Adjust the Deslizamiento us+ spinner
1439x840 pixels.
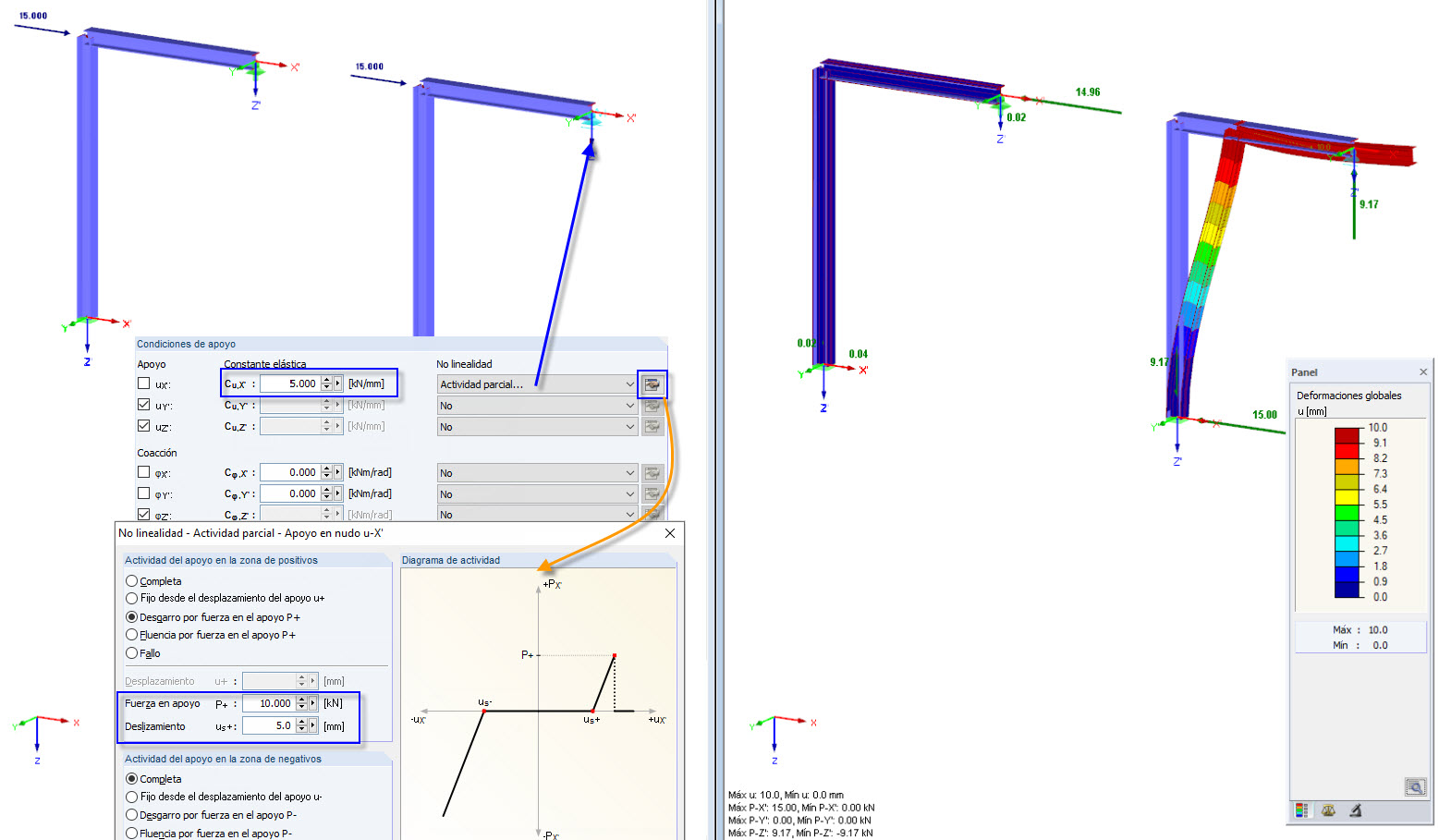tap(301, 726)
